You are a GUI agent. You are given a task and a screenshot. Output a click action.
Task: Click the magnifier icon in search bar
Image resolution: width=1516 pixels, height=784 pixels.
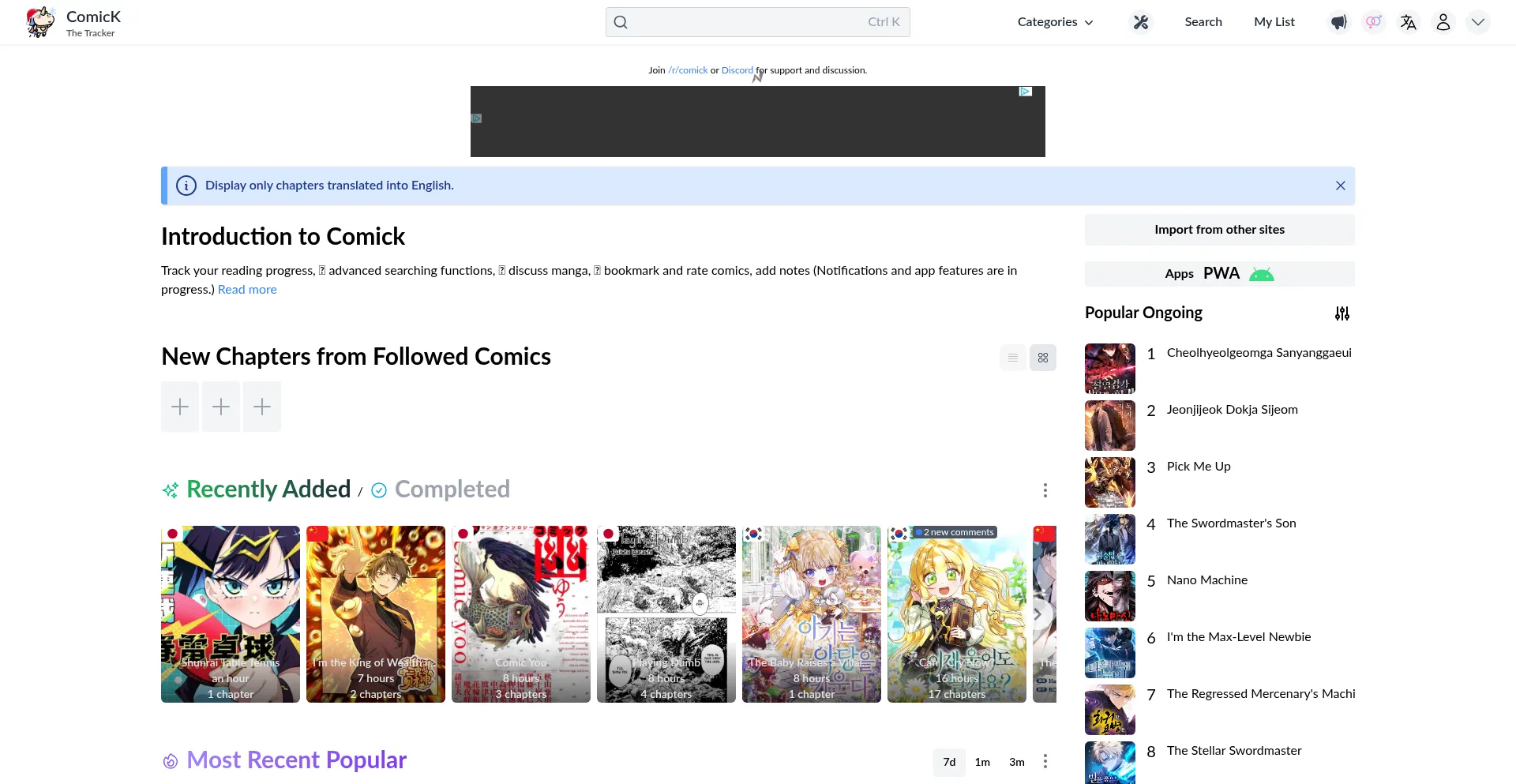pyautogui.click(x=621, y=22)
